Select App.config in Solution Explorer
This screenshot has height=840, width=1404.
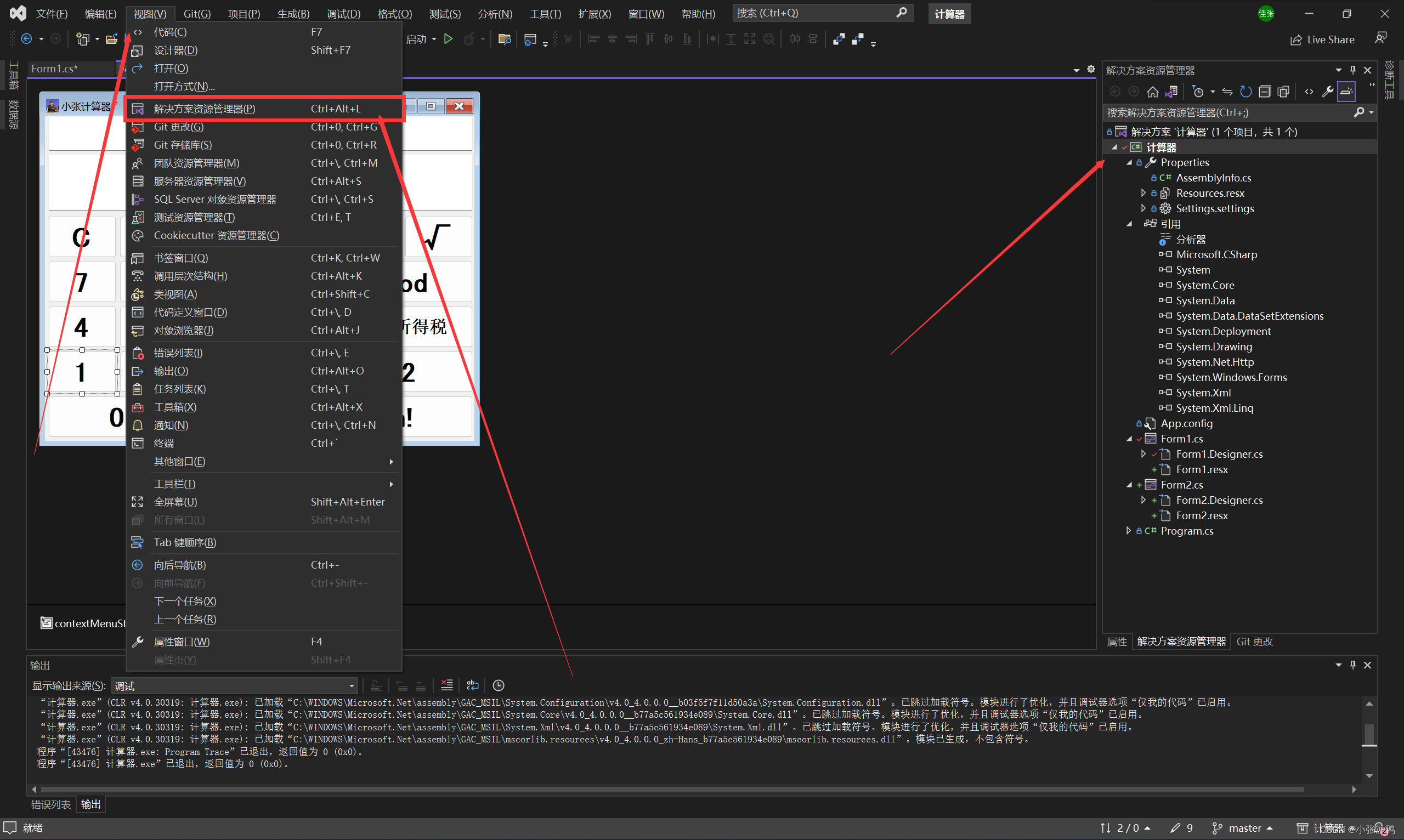pos(1186,423)
